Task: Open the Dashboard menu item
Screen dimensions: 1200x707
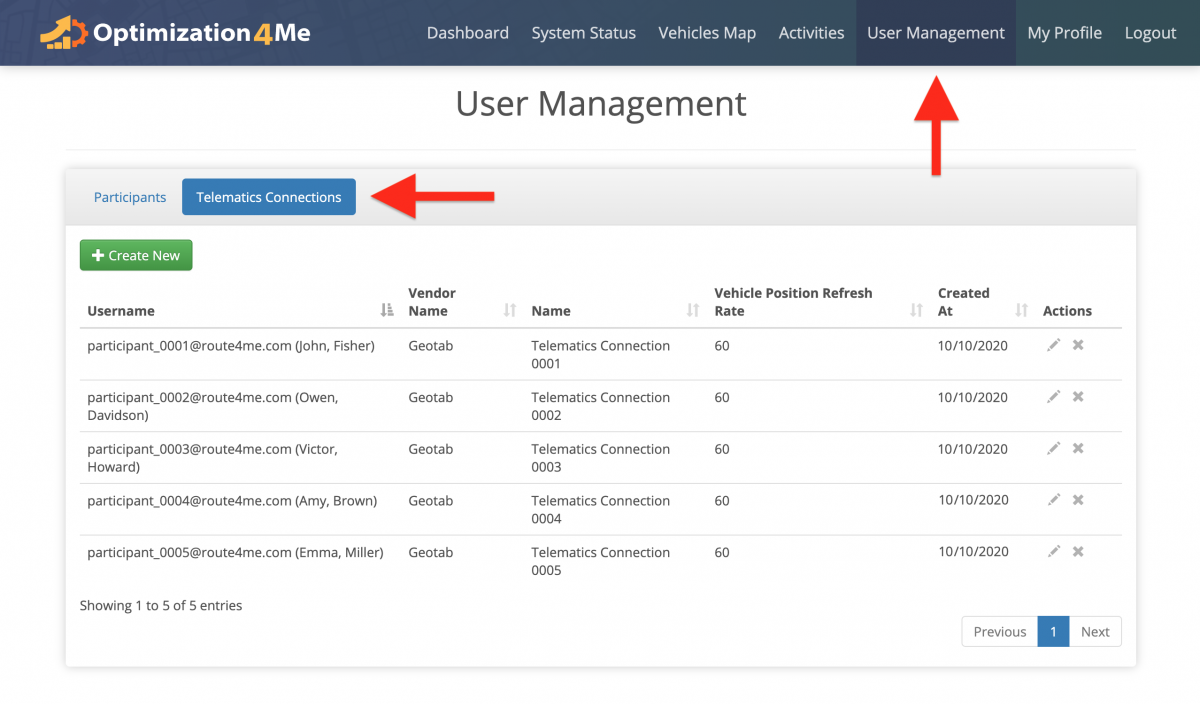Action: tap(467, 33)
